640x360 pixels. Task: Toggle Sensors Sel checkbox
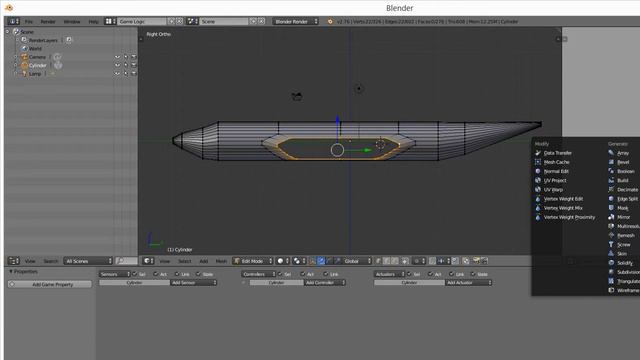point(135,274)
